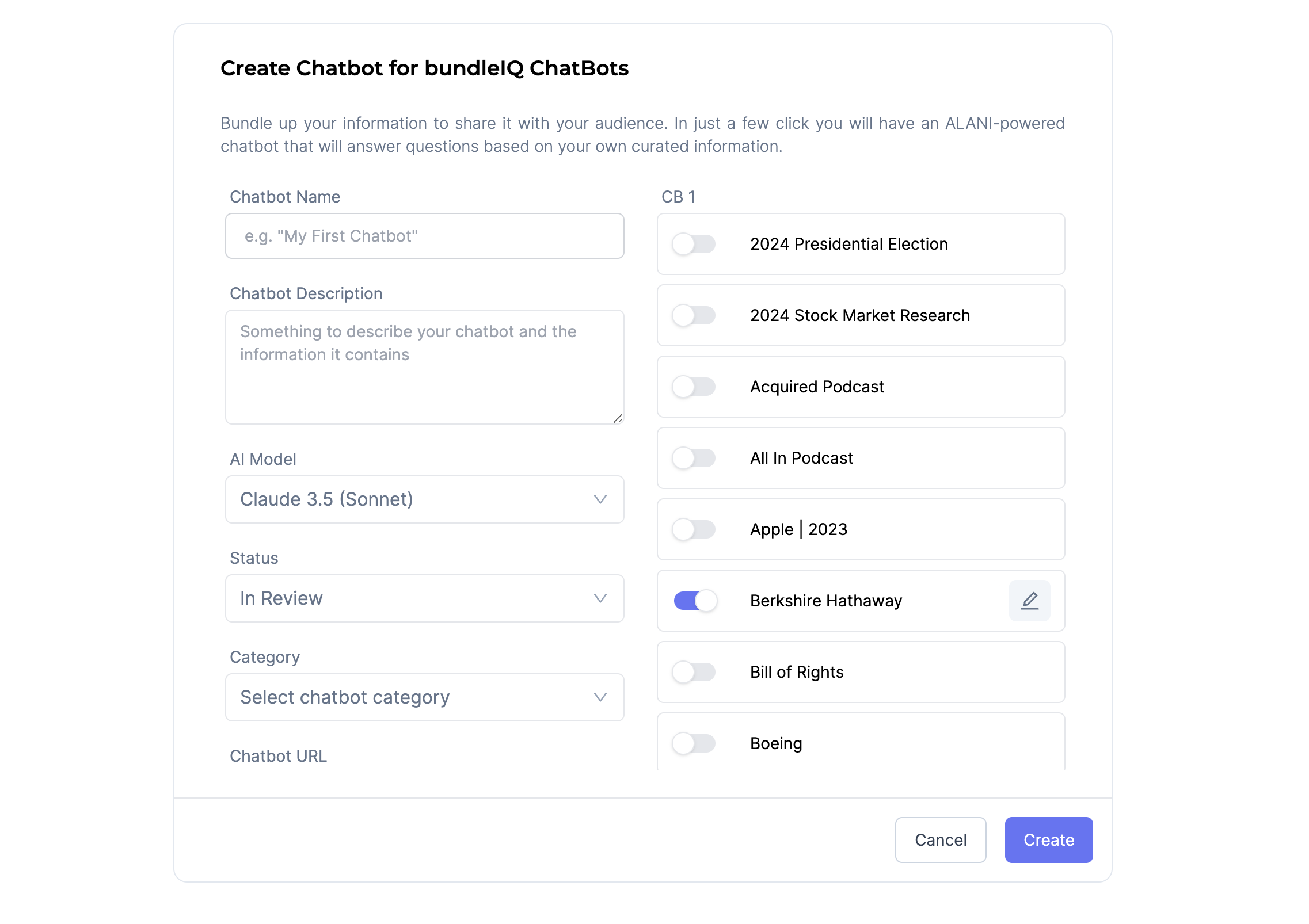
Task: Click the Status field chevron arrow
Action: 600,598
